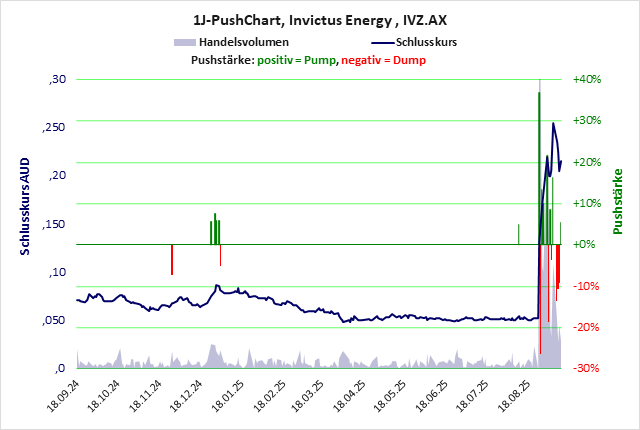Click the '-30%' right axis label
The width and height of the screenshot is (640, 430).
(x=586, y=368)
